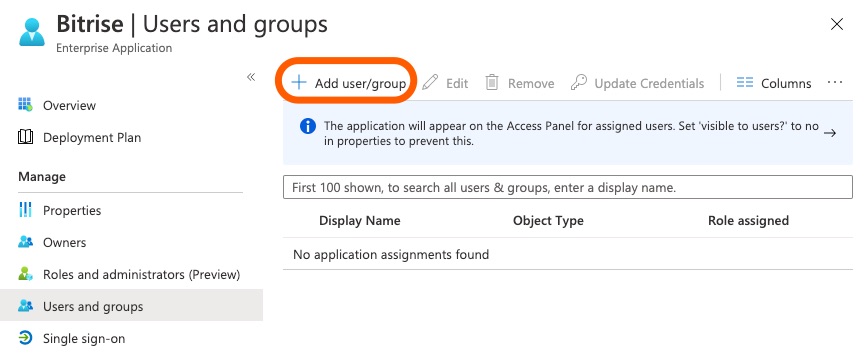Collapse the sidebar with double chevron
Viewport: 868px width, 361px height.
(251, 77)
